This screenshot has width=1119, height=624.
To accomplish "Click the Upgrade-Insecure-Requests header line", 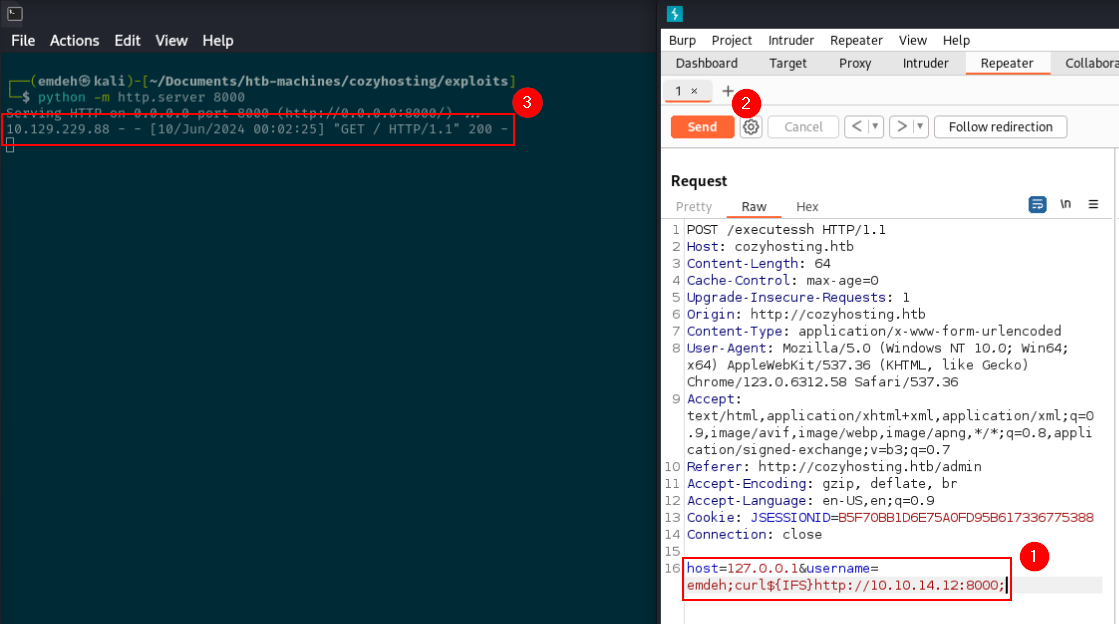I will (x=798, y=298).
